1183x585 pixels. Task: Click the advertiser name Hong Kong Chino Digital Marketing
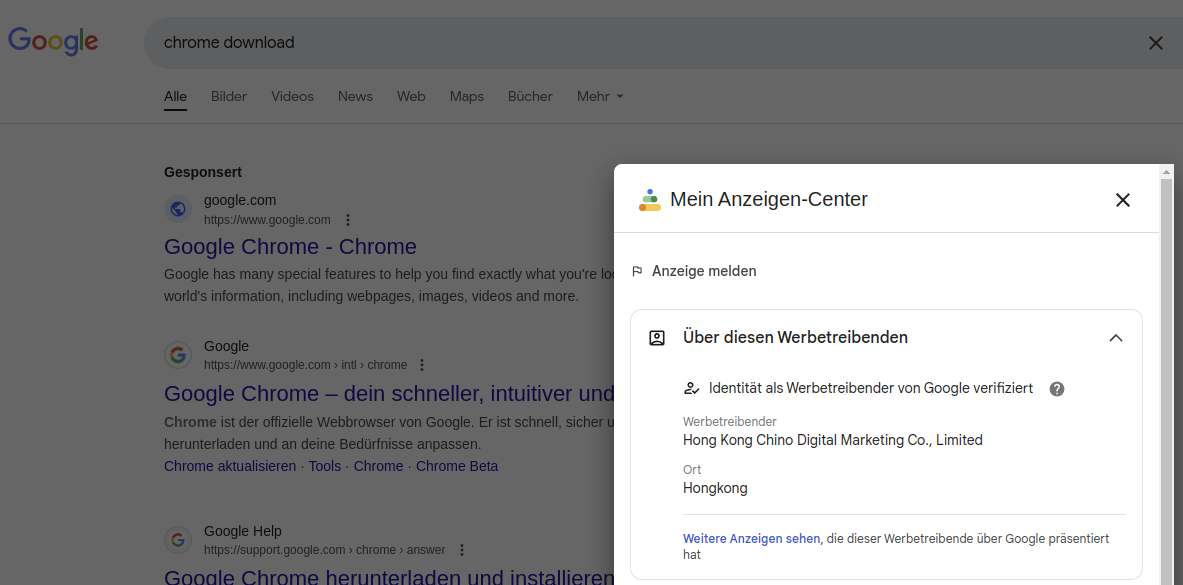click(x=833, y=440)
